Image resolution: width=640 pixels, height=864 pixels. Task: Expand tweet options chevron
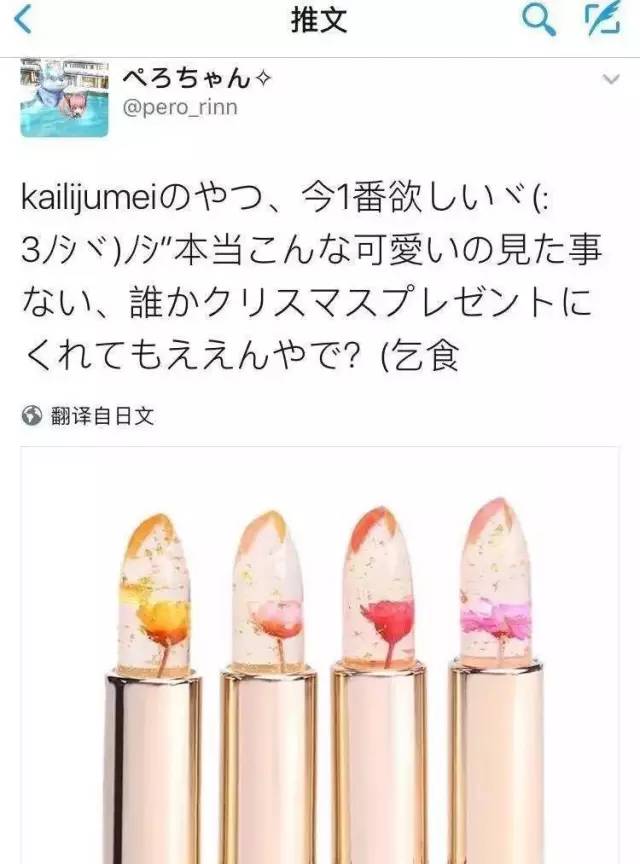pos(611,80)
